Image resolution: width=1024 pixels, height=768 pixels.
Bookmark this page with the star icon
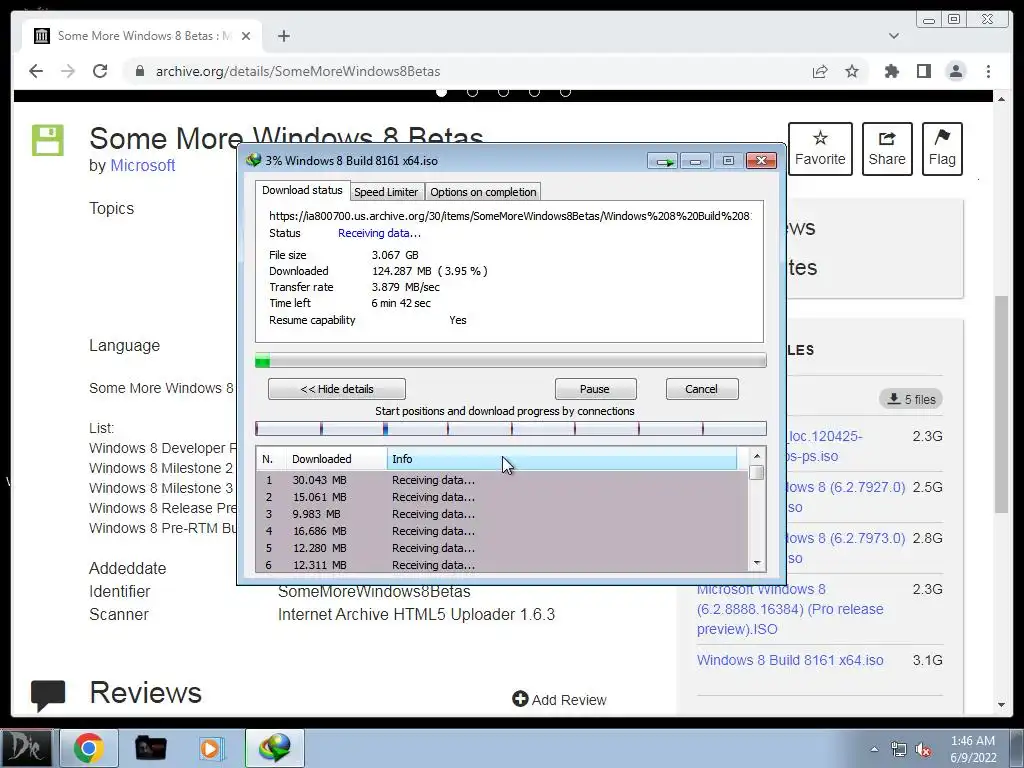pos(852,71)
